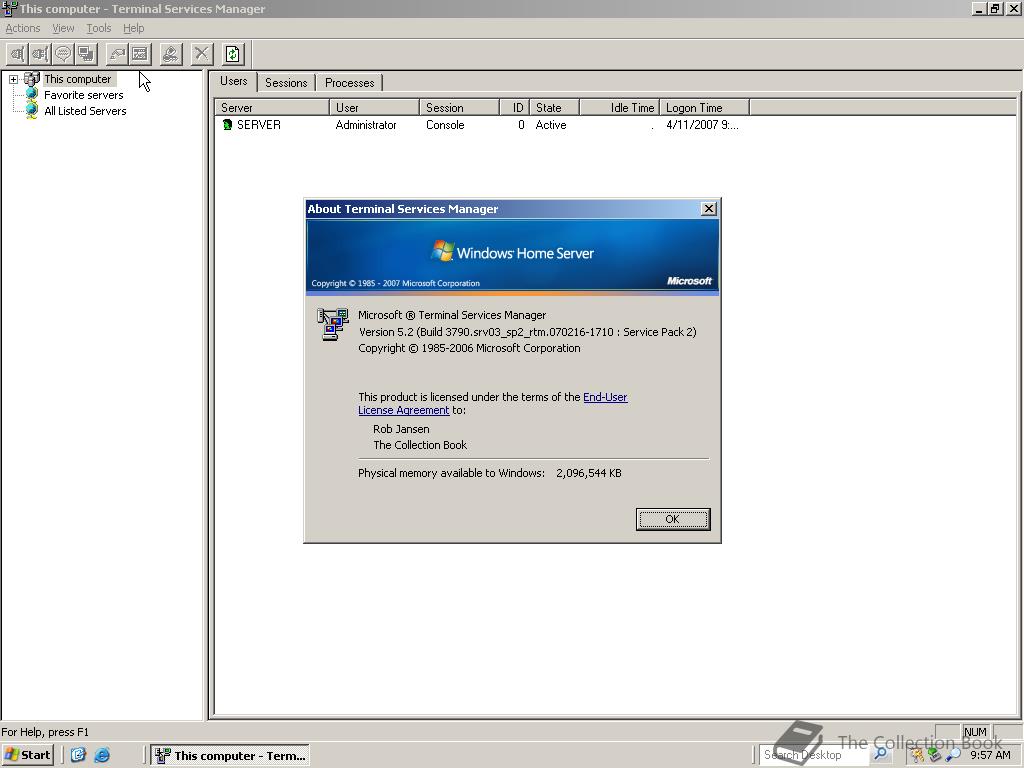
Task: Switch to the Users tab
Action: 233,81
